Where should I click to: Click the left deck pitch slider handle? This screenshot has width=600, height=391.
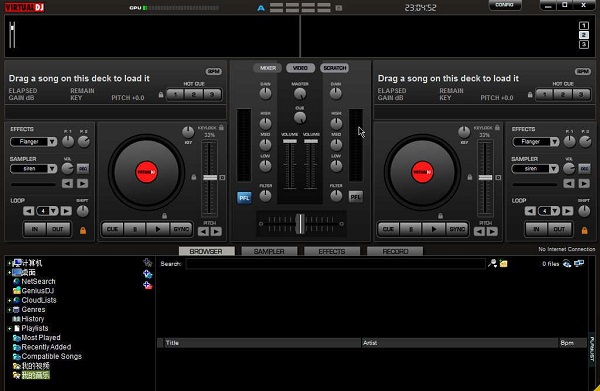pos(210,178)
